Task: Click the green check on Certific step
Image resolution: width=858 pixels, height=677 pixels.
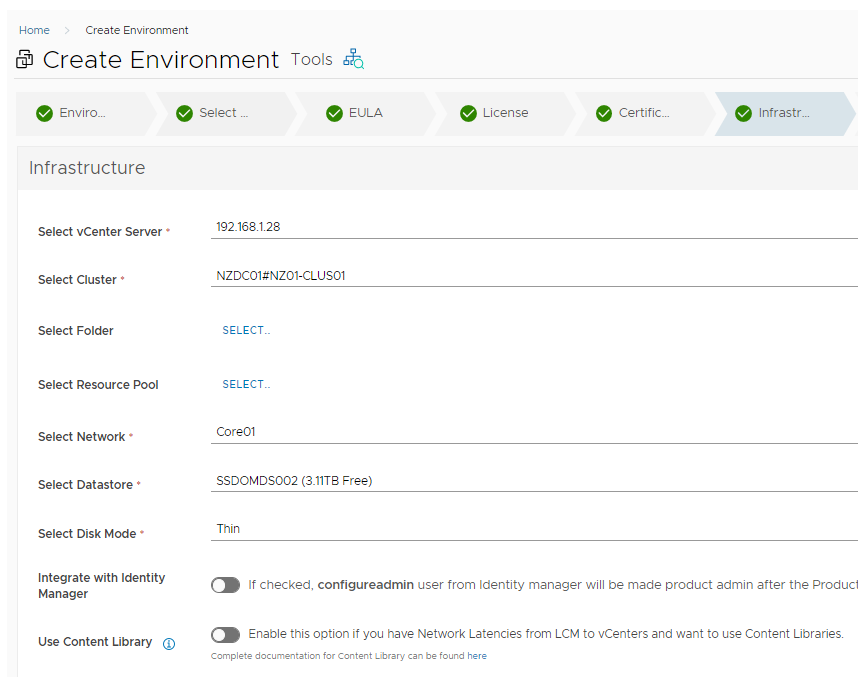Action: click(604, 113)
